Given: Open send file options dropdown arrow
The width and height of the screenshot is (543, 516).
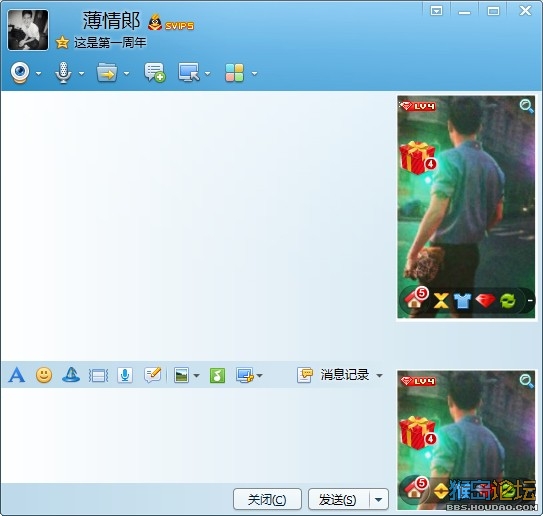Looking at the screenshot, I should pos(126,73).
